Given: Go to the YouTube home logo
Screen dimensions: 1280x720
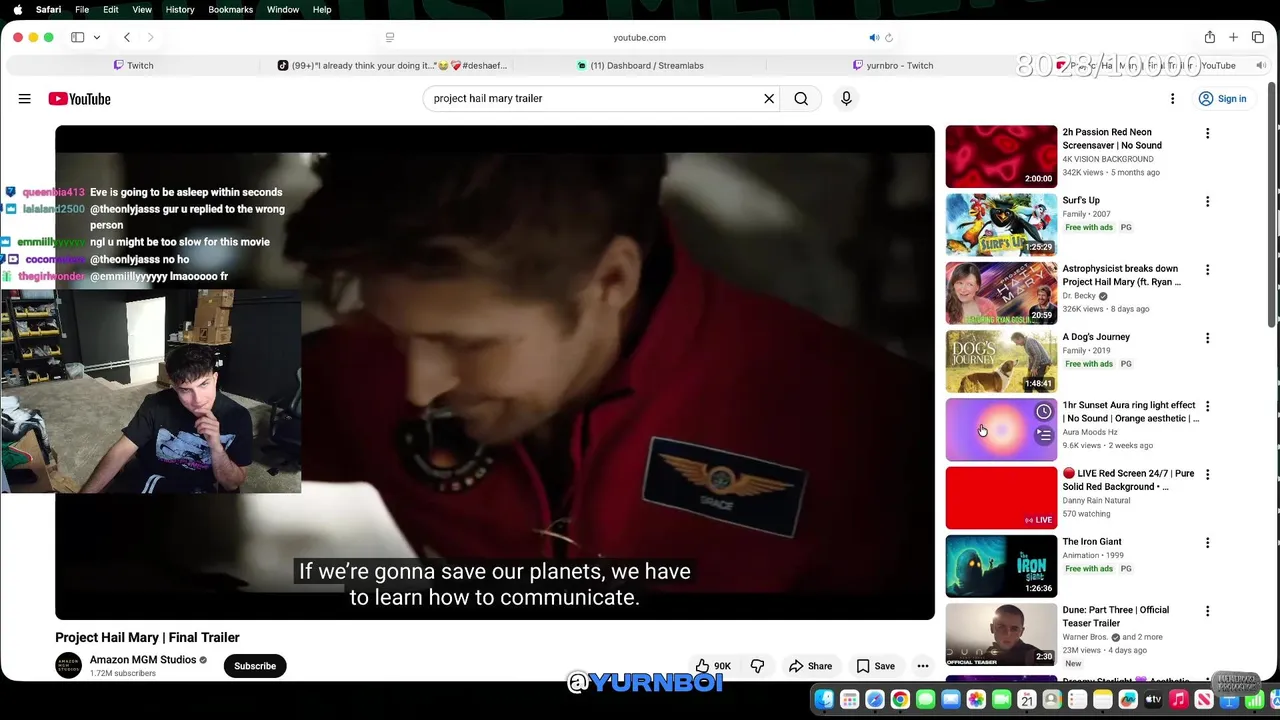Looking at the screenshot, I should (79, 99).
